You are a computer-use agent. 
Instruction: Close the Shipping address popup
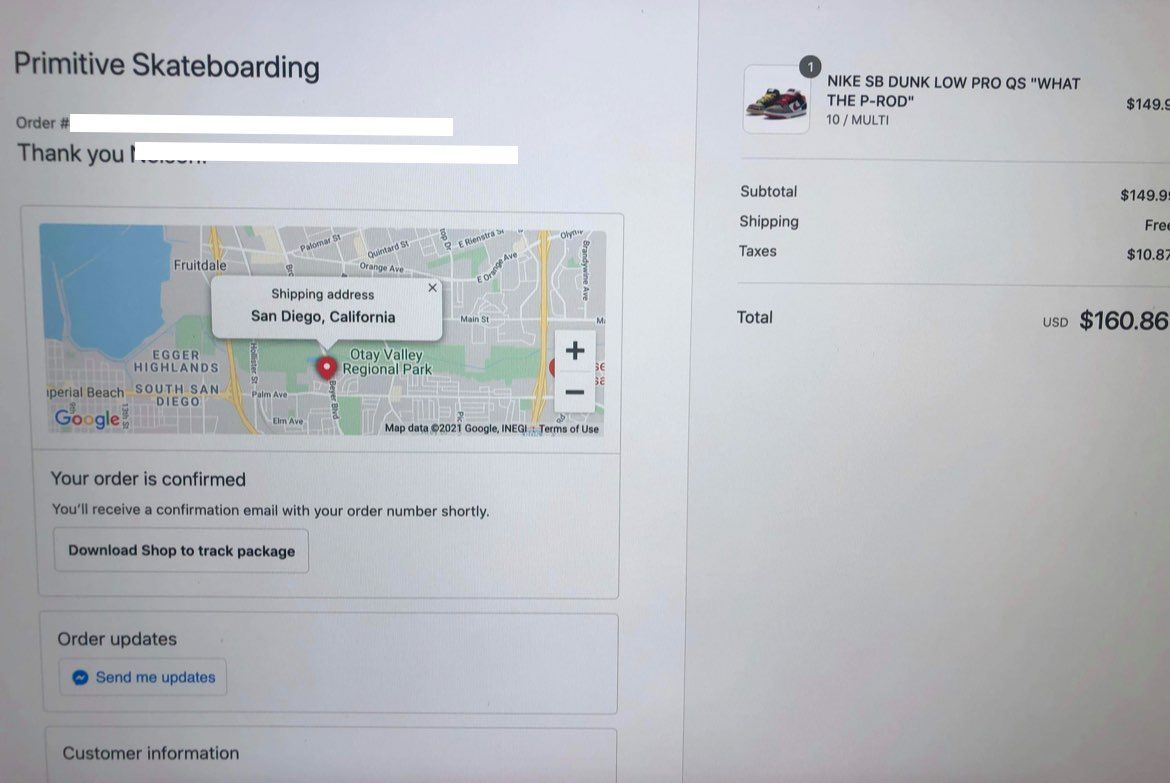[432, 288]
